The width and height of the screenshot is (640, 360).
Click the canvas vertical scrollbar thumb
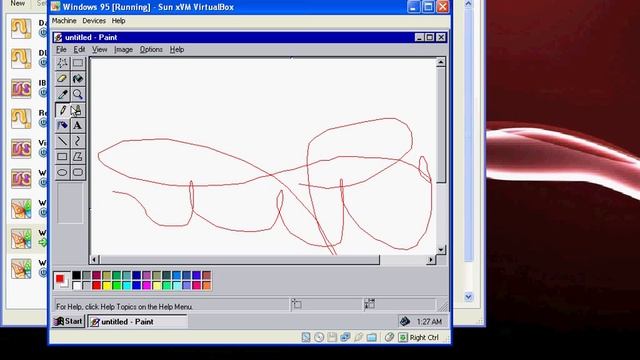[x=441, y=125]
